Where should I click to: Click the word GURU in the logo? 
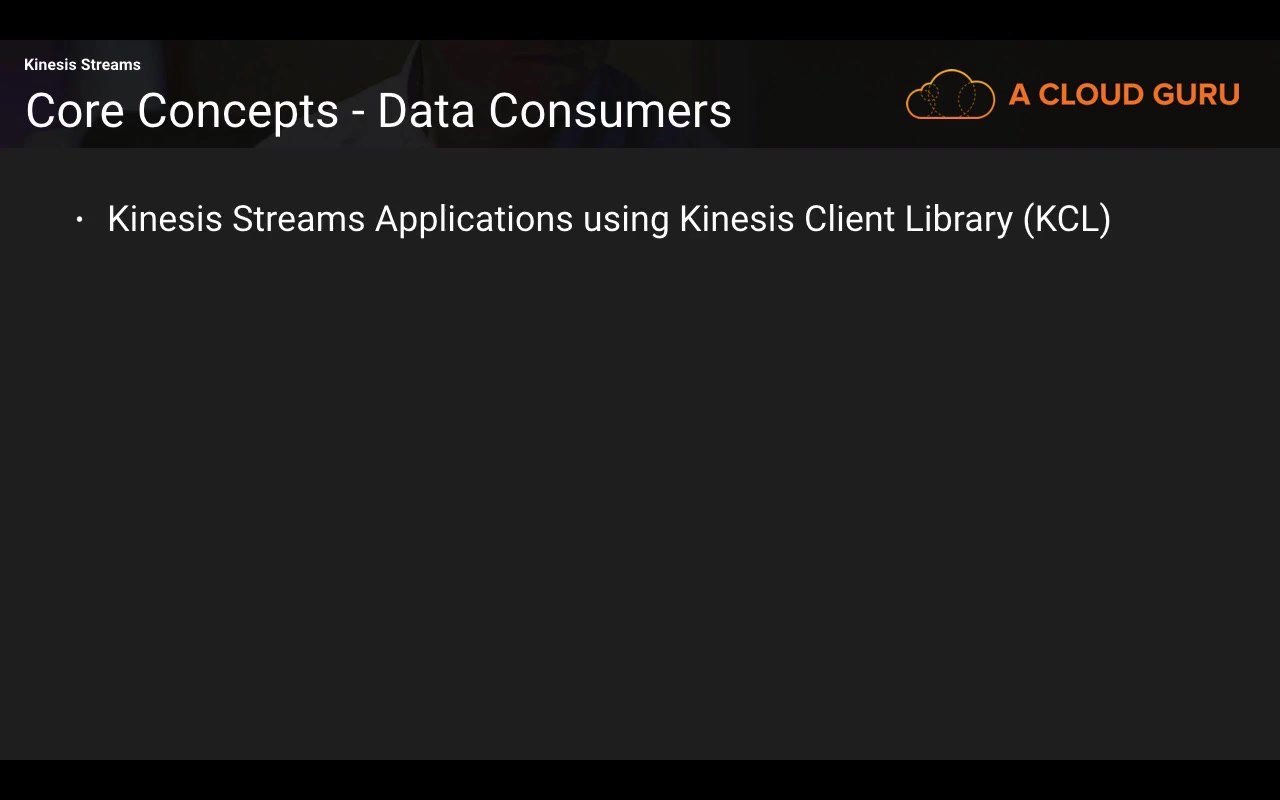1197,95
